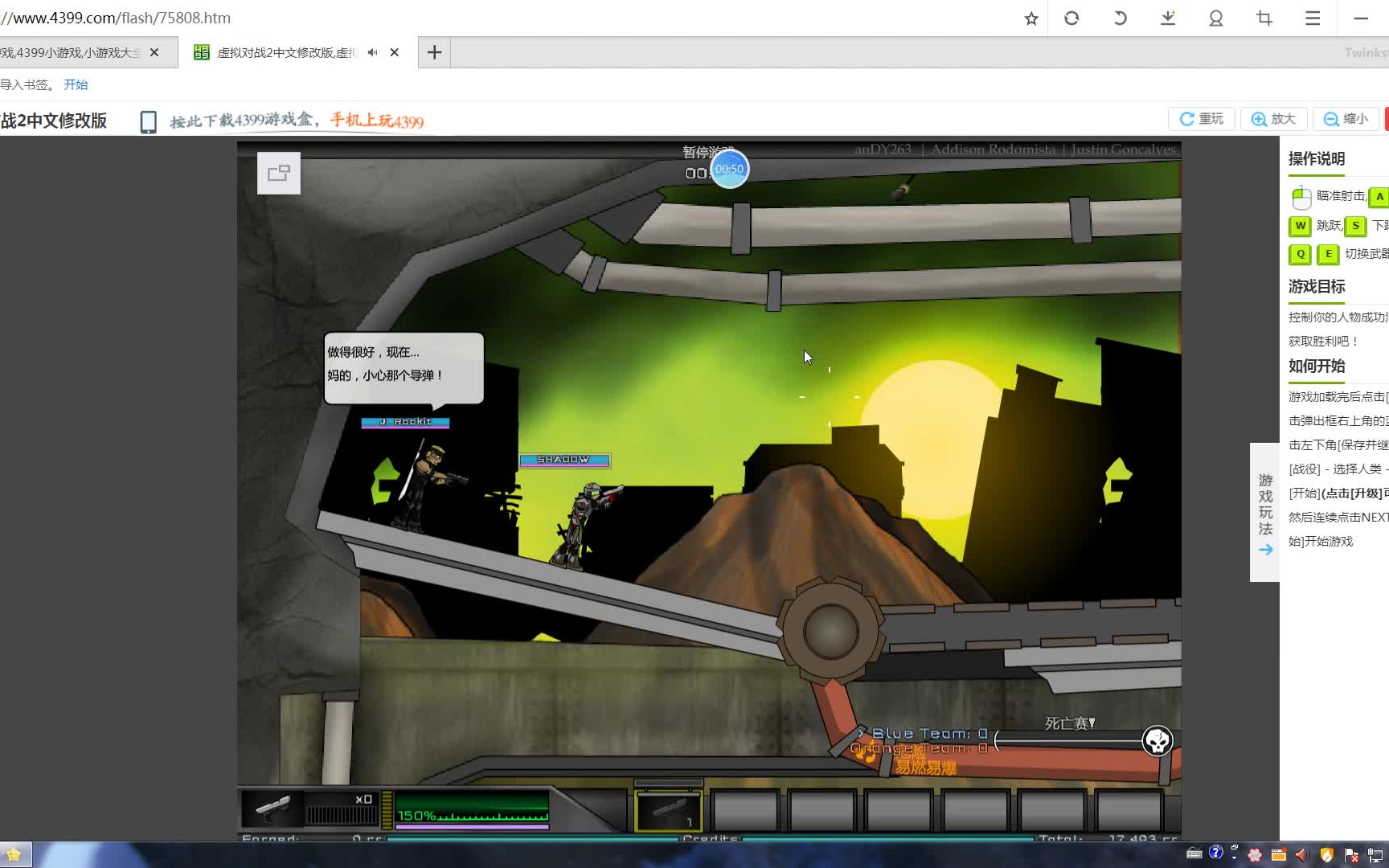This screenshot has height=868, width=1389.
Task: Bookmark this page with the star icon
Action: [x=1031, y=18]
